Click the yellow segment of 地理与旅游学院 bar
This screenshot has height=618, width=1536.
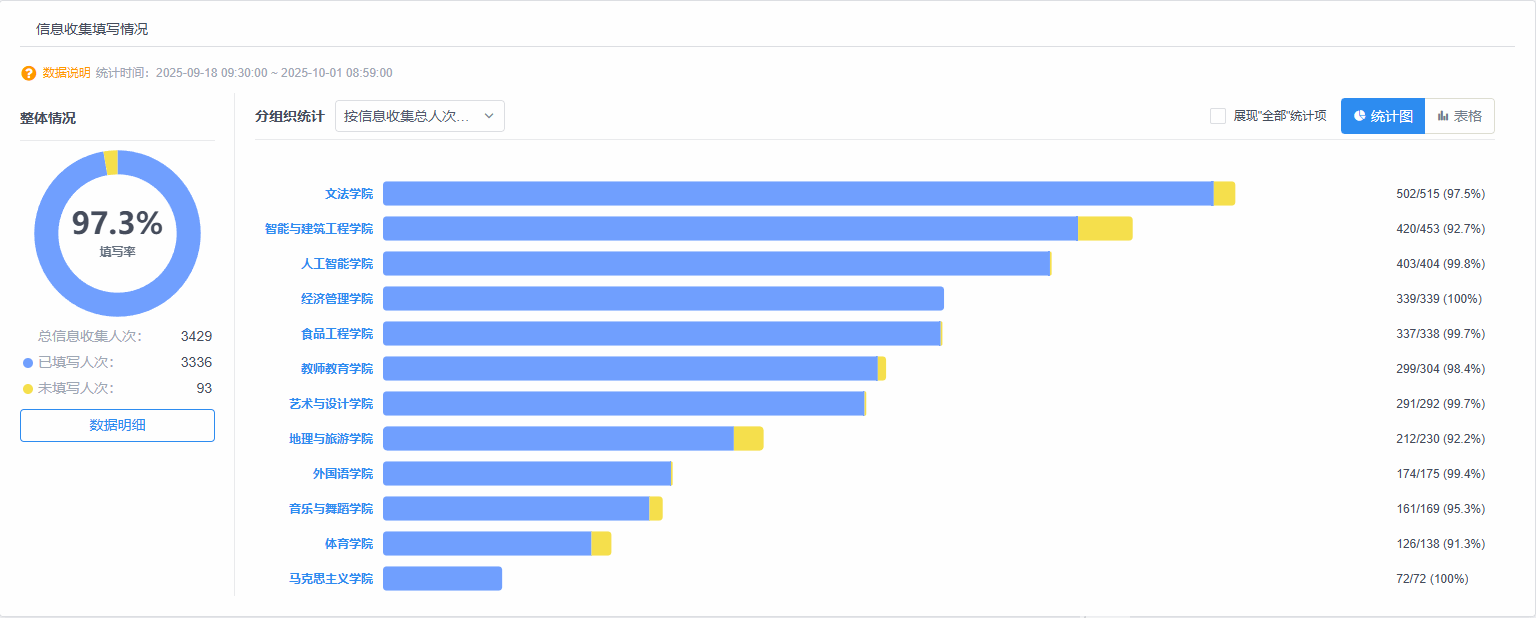(x=748, y=439)
